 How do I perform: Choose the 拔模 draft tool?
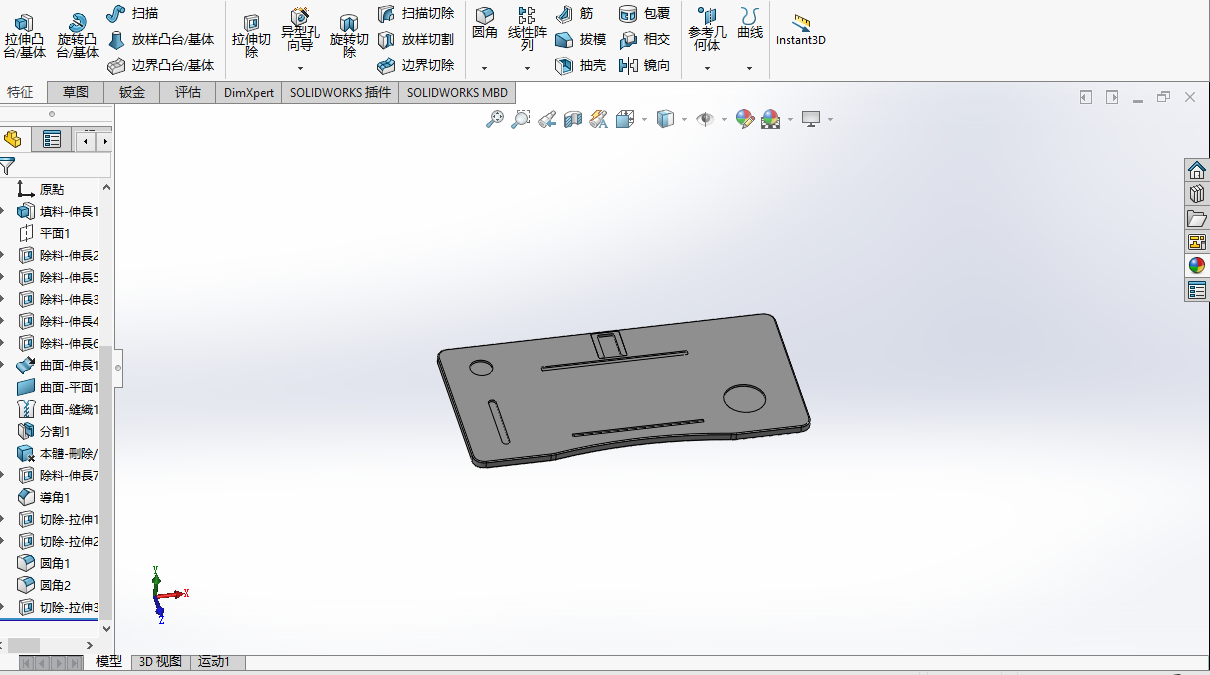pyautogui.click(x=580, y=39)
